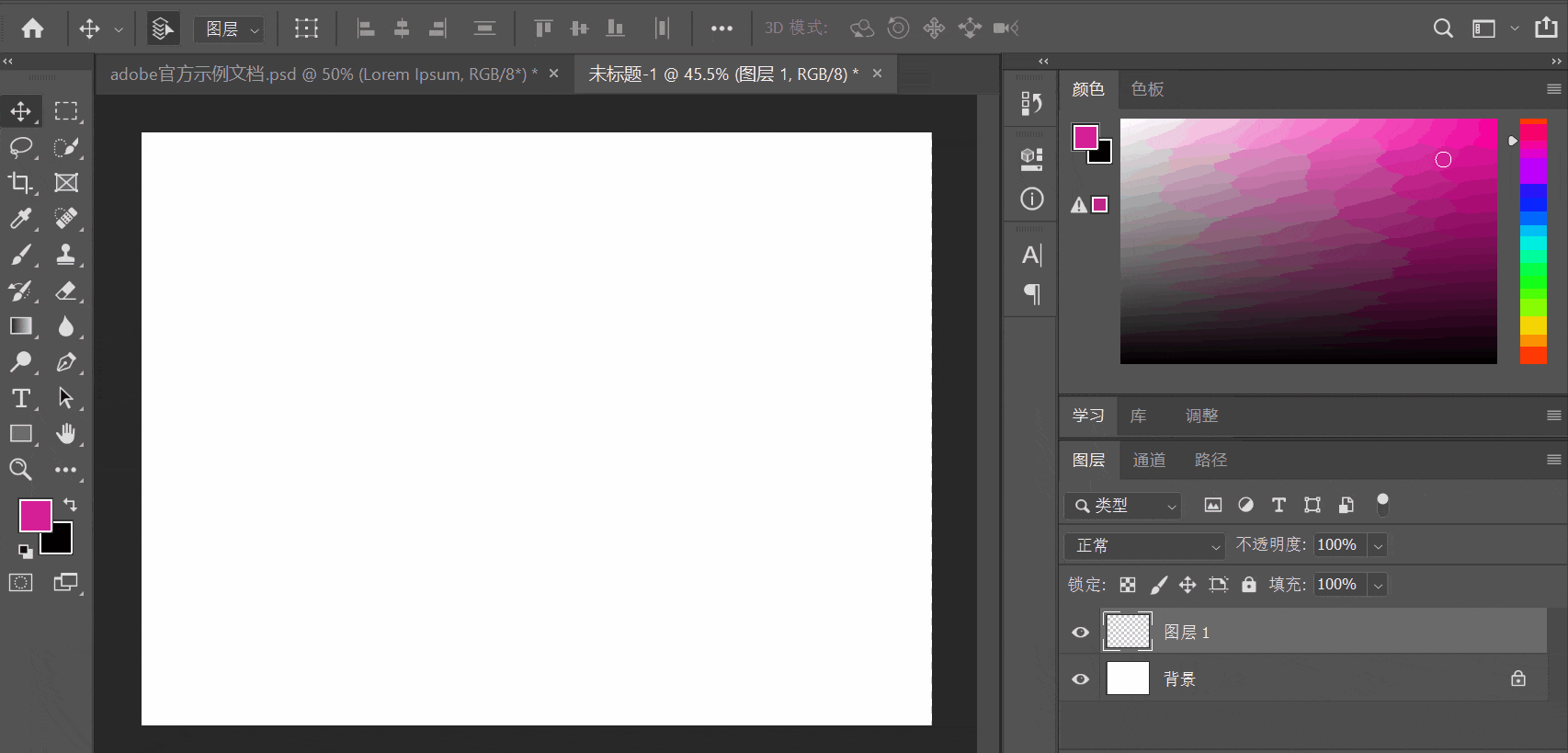Viewport: 1568px width, 753px height.
Task: Open more align options three dots
Action: point(722,29)
